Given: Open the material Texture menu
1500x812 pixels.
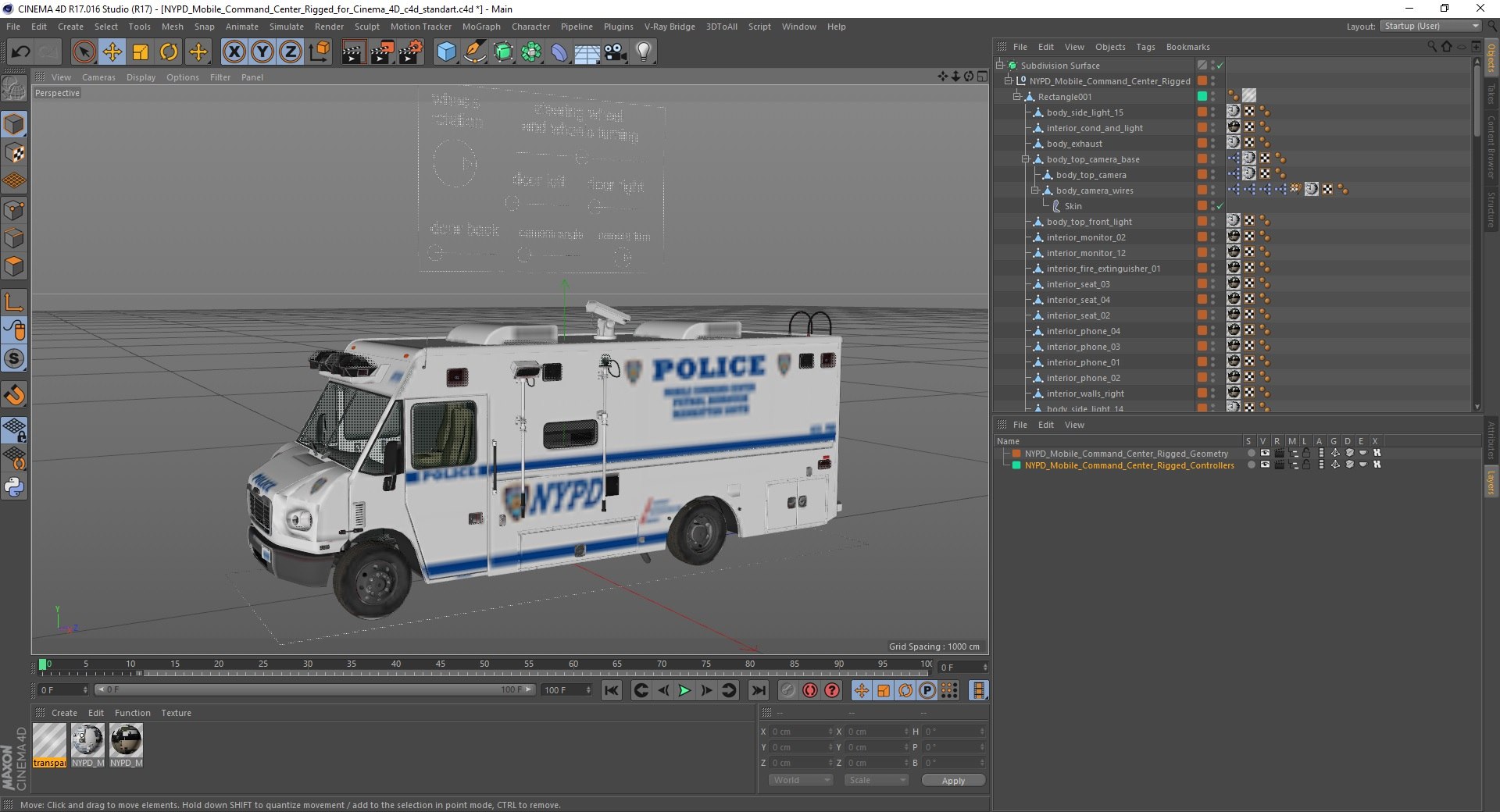Looking at the screenshot, I should [x=176, y=713].
